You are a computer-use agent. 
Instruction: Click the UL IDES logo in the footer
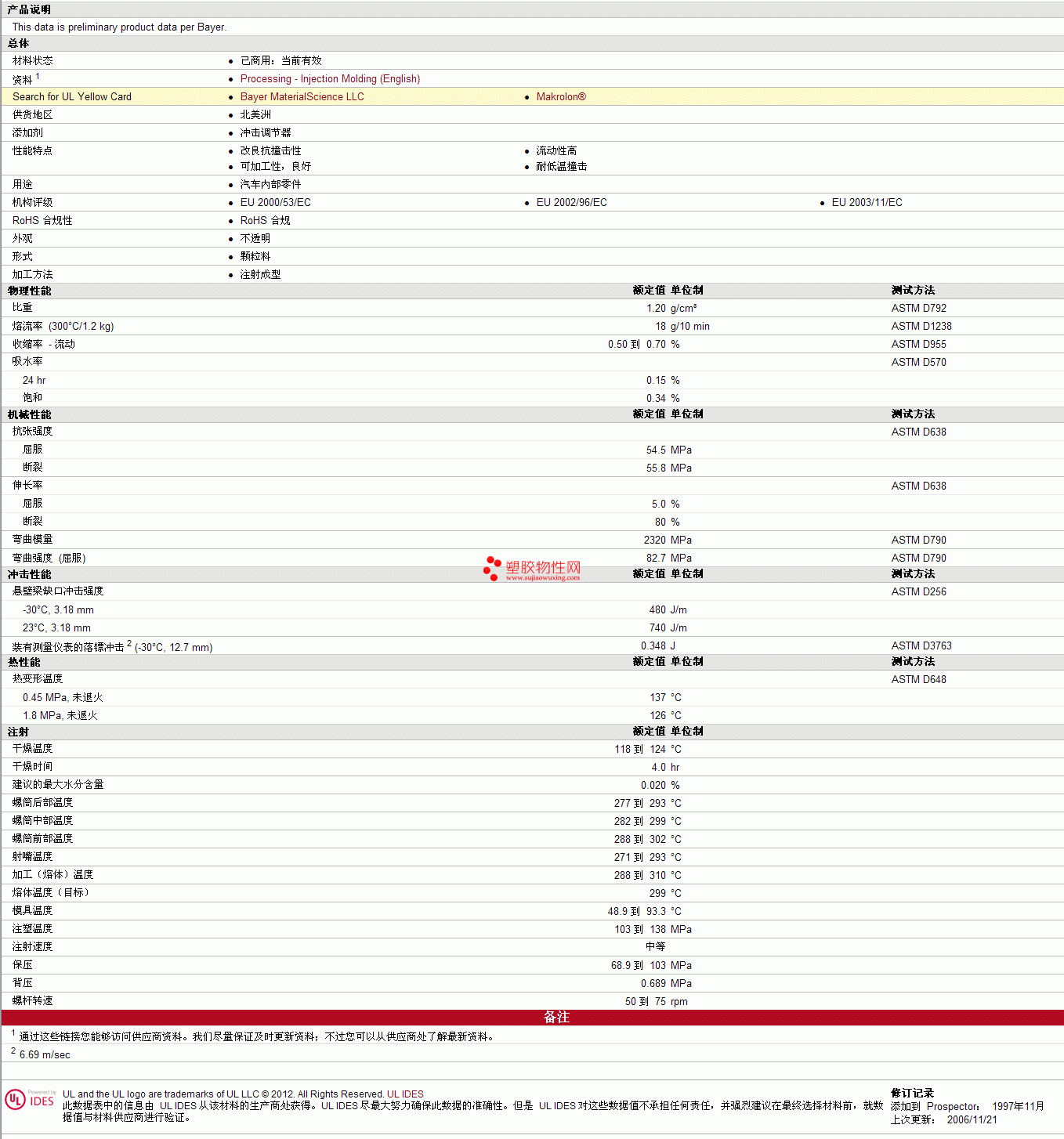31,1099
